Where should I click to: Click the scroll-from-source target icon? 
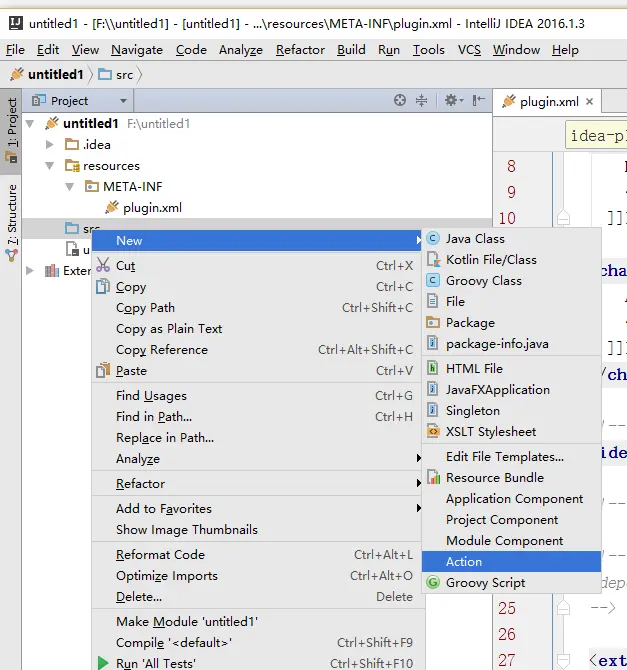click(400, 100)
